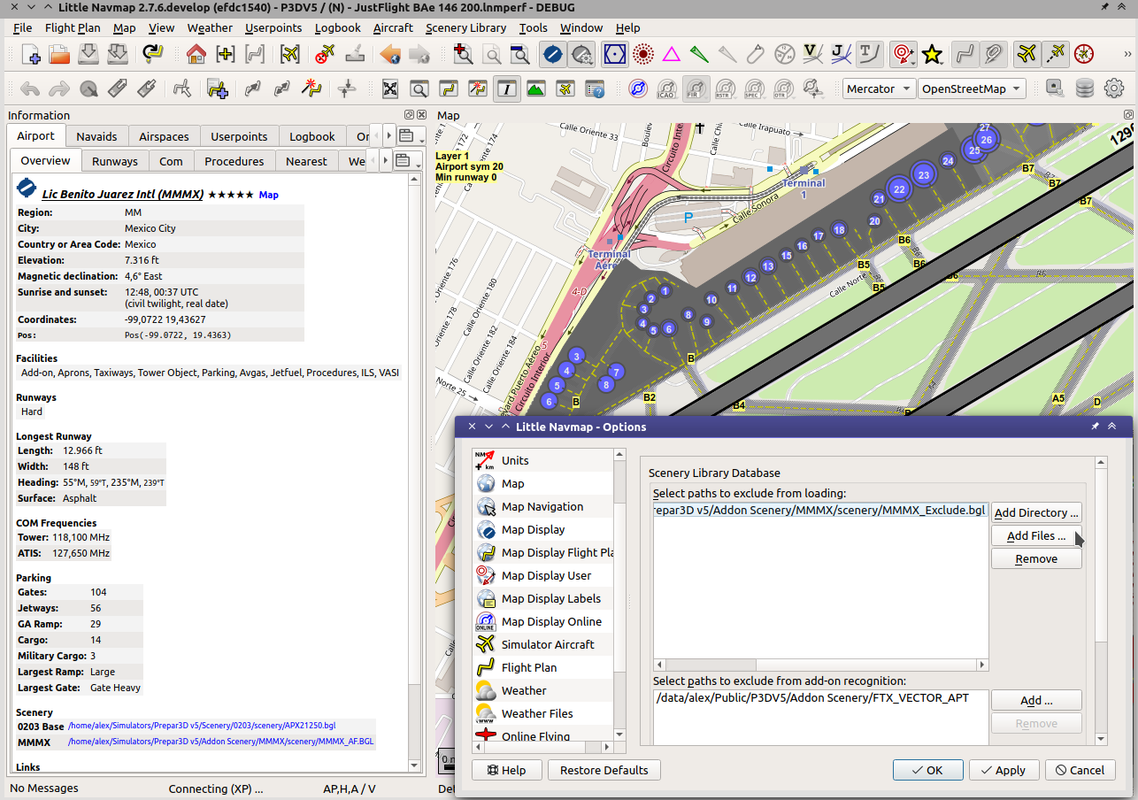The height and width of the screenshot is (800, 1138).
Task: Switch to the Runways tab
Action: 115,161
